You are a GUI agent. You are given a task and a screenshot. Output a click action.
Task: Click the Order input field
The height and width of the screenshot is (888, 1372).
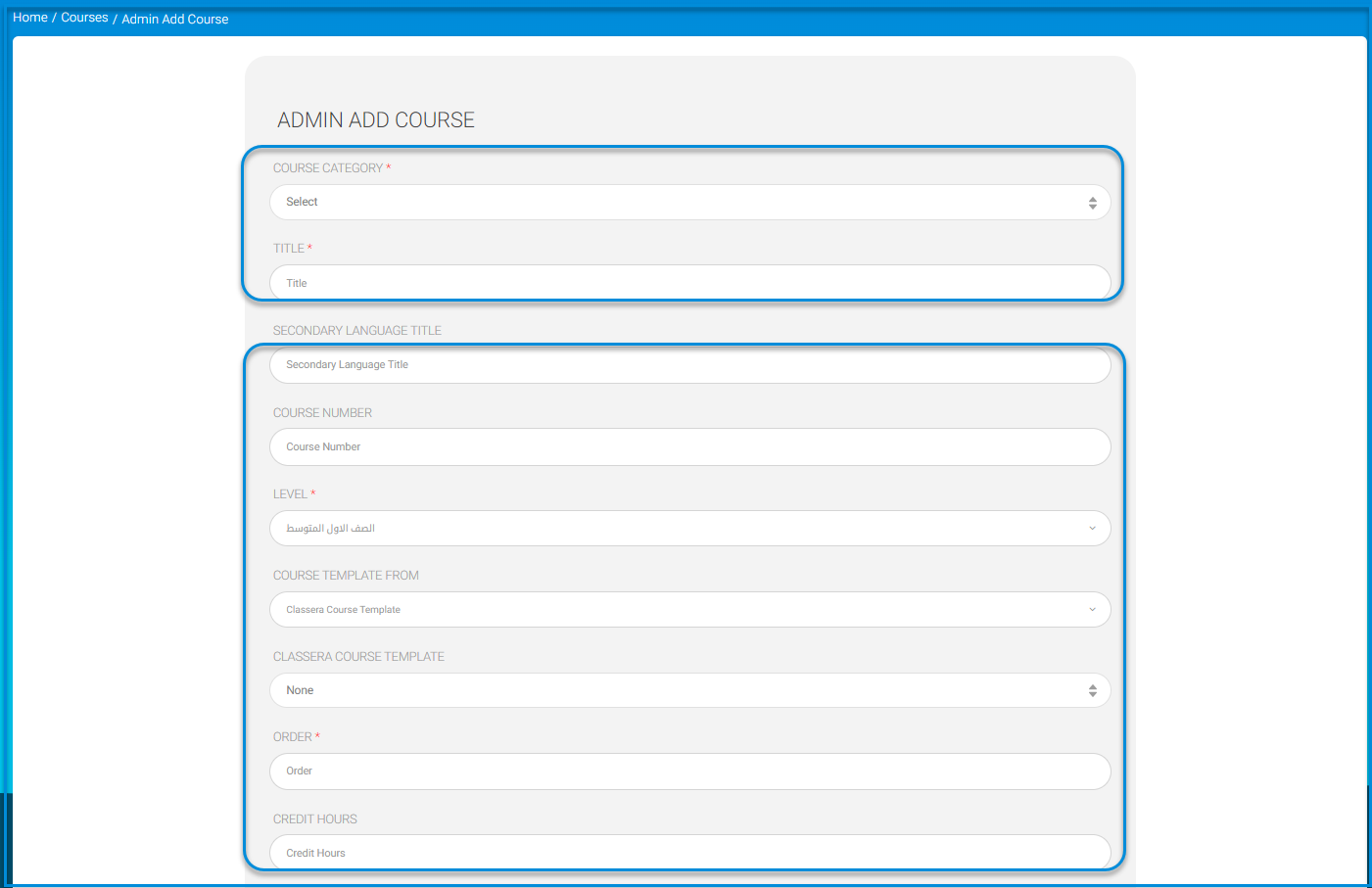pyautogui.click(x=690, y=771)
